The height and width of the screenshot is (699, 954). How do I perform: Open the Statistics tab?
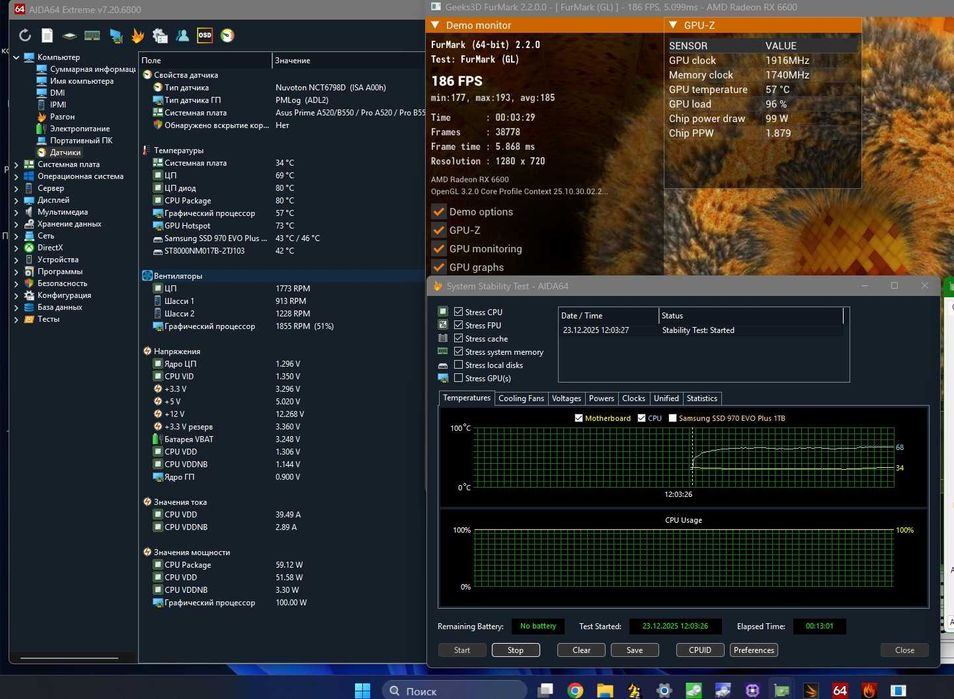(x=702, y=398)
